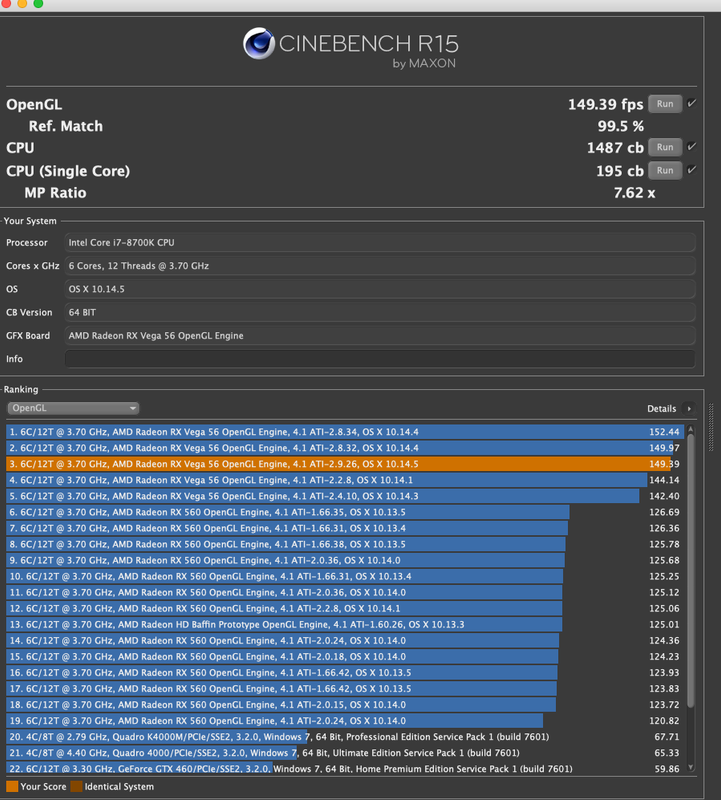Screen dimensions: 721x800
Task: Select row 13 Radeon HD Baffin Prototype
Action: (x=345, y=625)
